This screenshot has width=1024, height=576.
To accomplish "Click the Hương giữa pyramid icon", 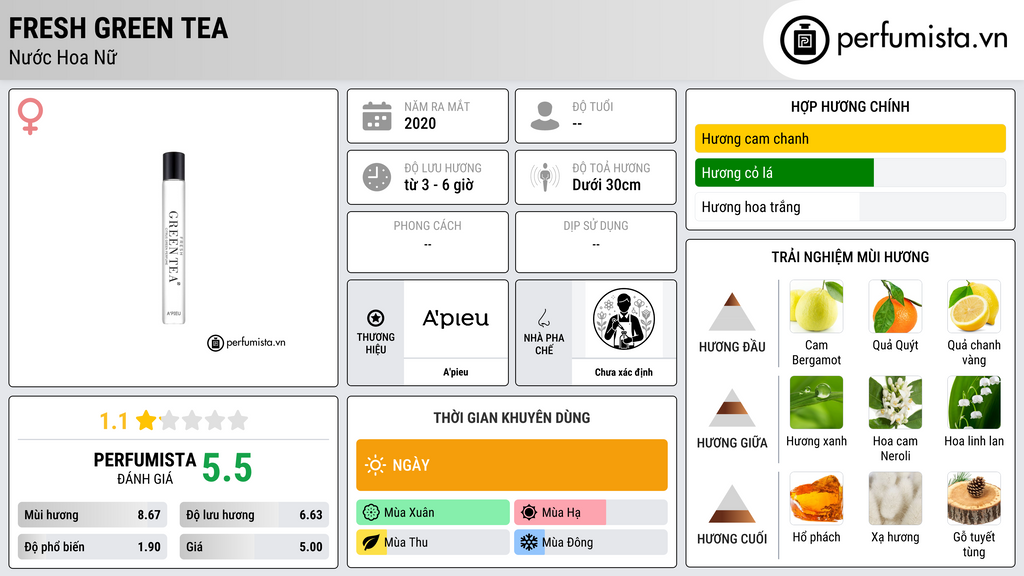I will coord(732,408).
